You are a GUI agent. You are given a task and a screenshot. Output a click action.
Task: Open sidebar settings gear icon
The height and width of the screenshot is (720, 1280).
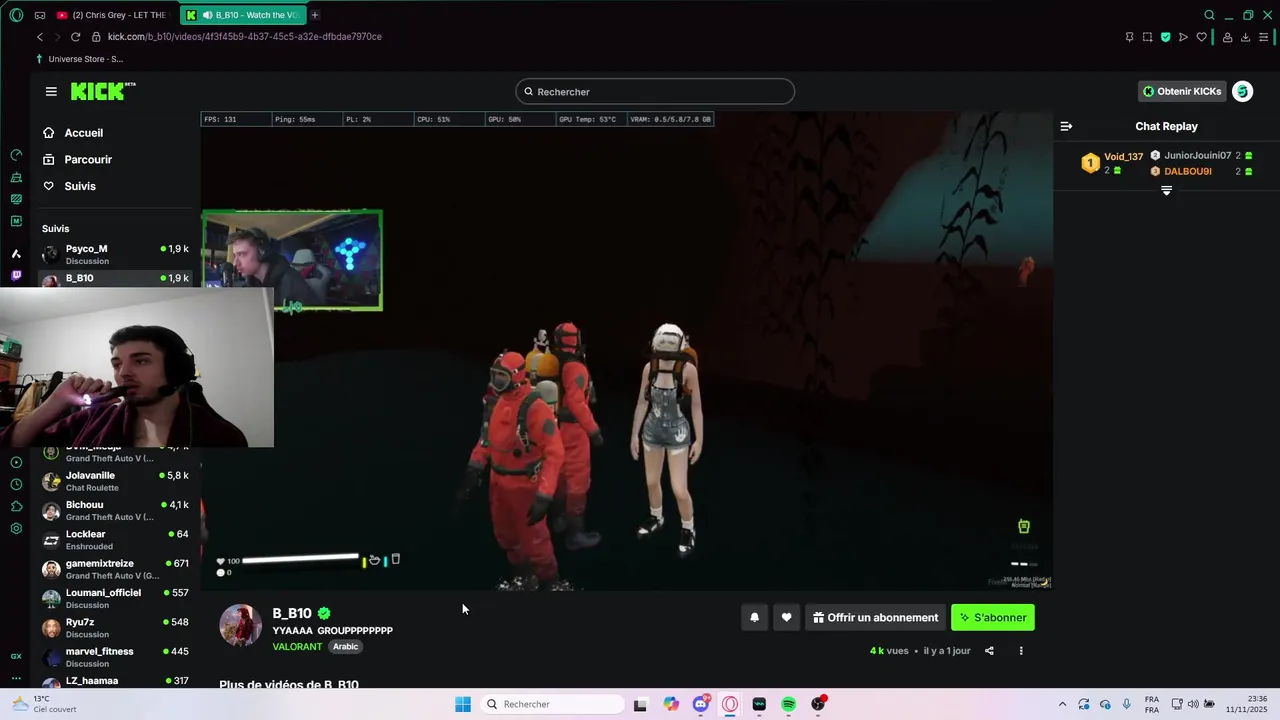16,528
